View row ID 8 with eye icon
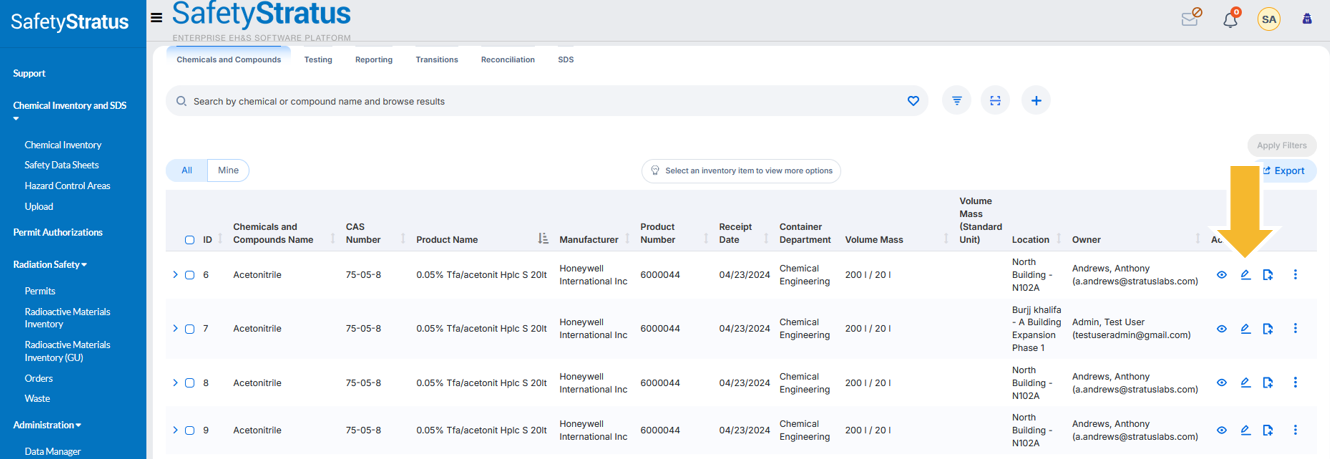This screenshot has height=459, width=1330. (1221, 383)
